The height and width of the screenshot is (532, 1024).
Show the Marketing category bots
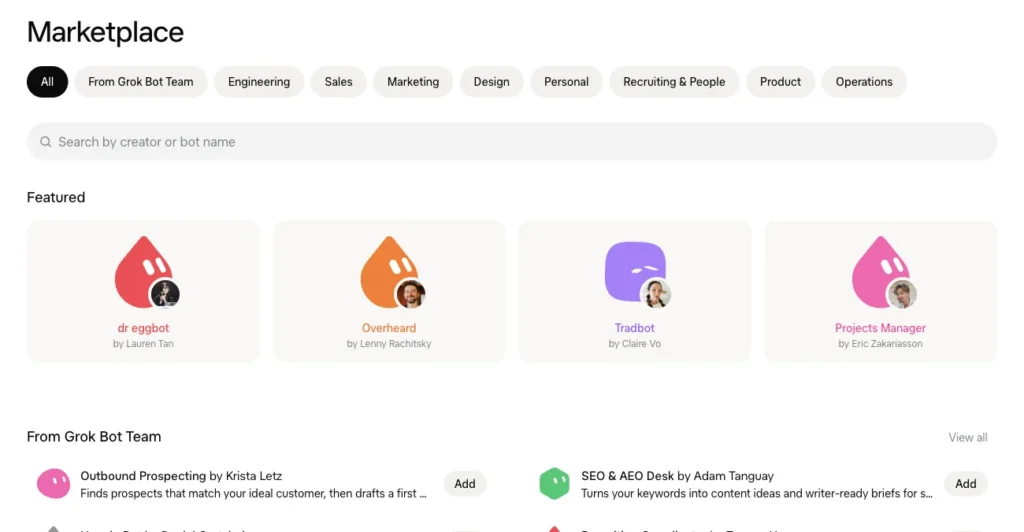pyautogui.click(x=413, y=82)
